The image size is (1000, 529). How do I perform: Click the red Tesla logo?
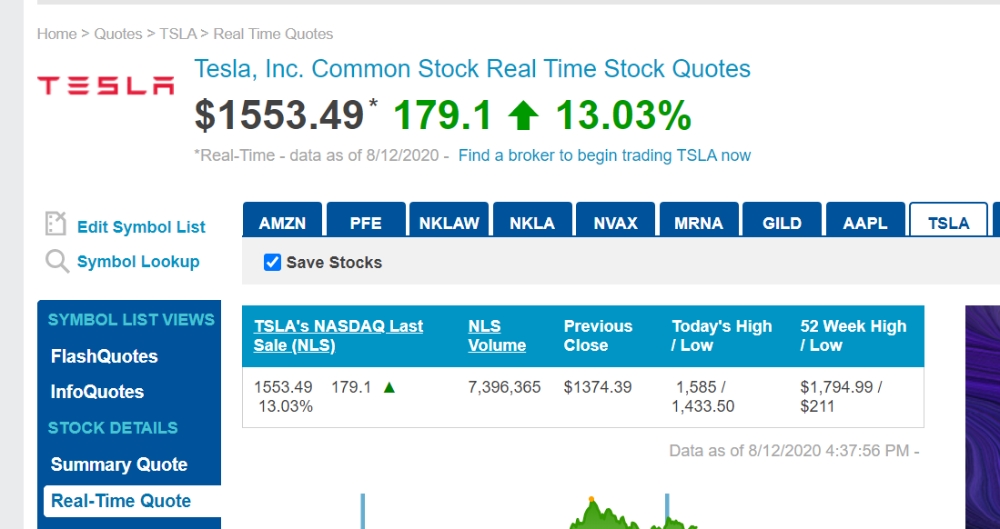click(106, 85)
